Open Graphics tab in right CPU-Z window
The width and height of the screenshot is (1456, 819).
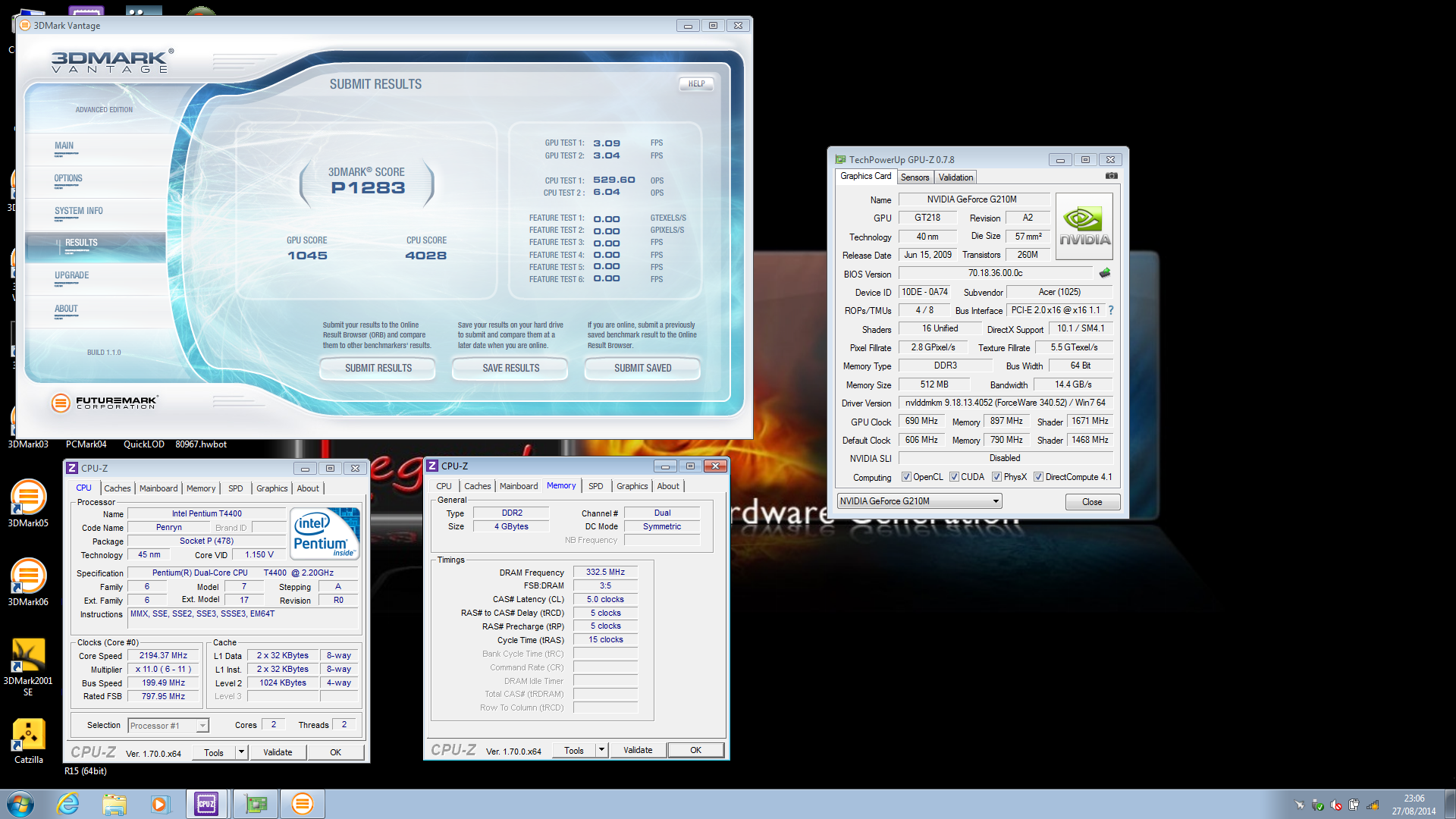click(632, 486)
